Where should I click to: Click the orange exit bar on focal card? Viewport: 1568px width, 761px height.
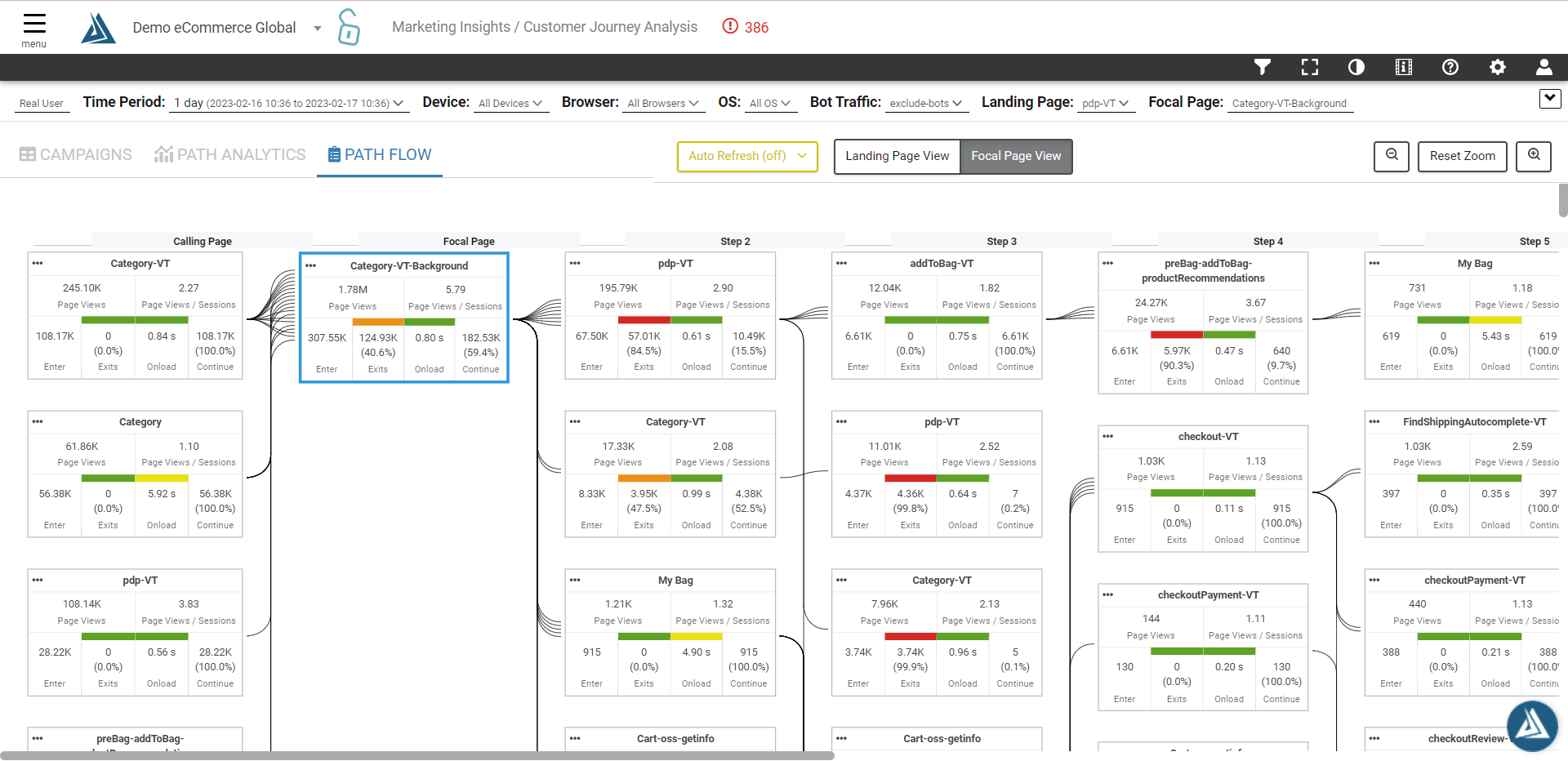click(378, 322)
